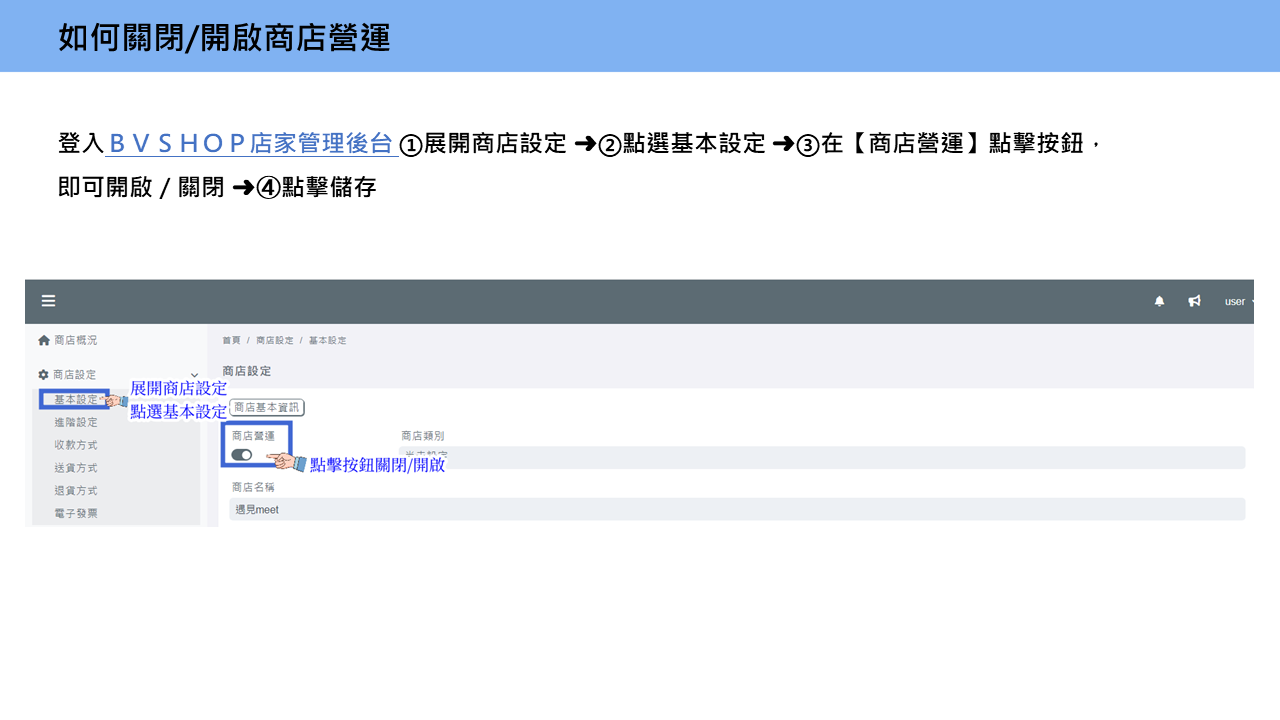This screenshot has height=720, width=1280.
Task: Go to 商店概況 with the home icon
Action: 44,340
